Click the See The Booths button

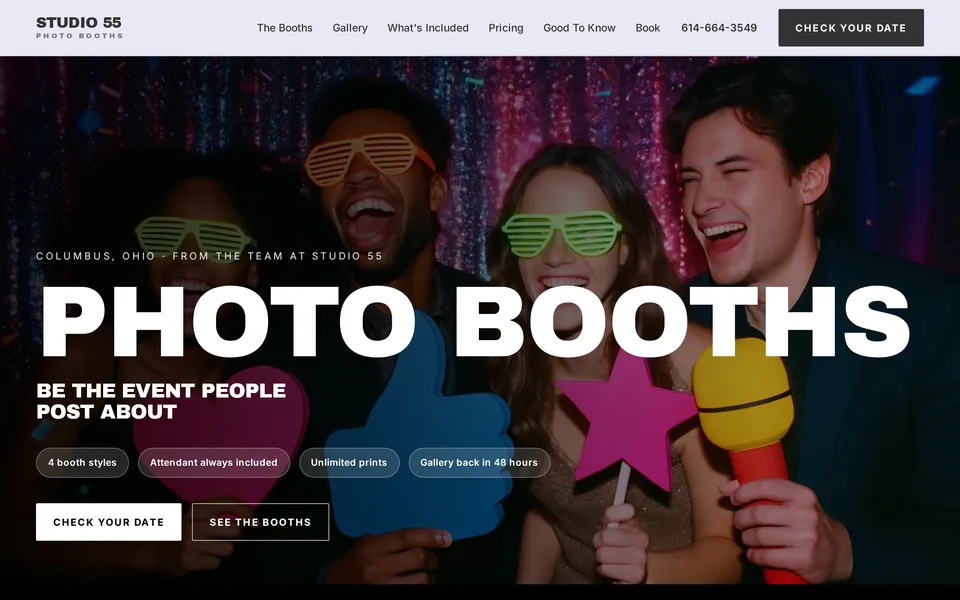(260, 522)
